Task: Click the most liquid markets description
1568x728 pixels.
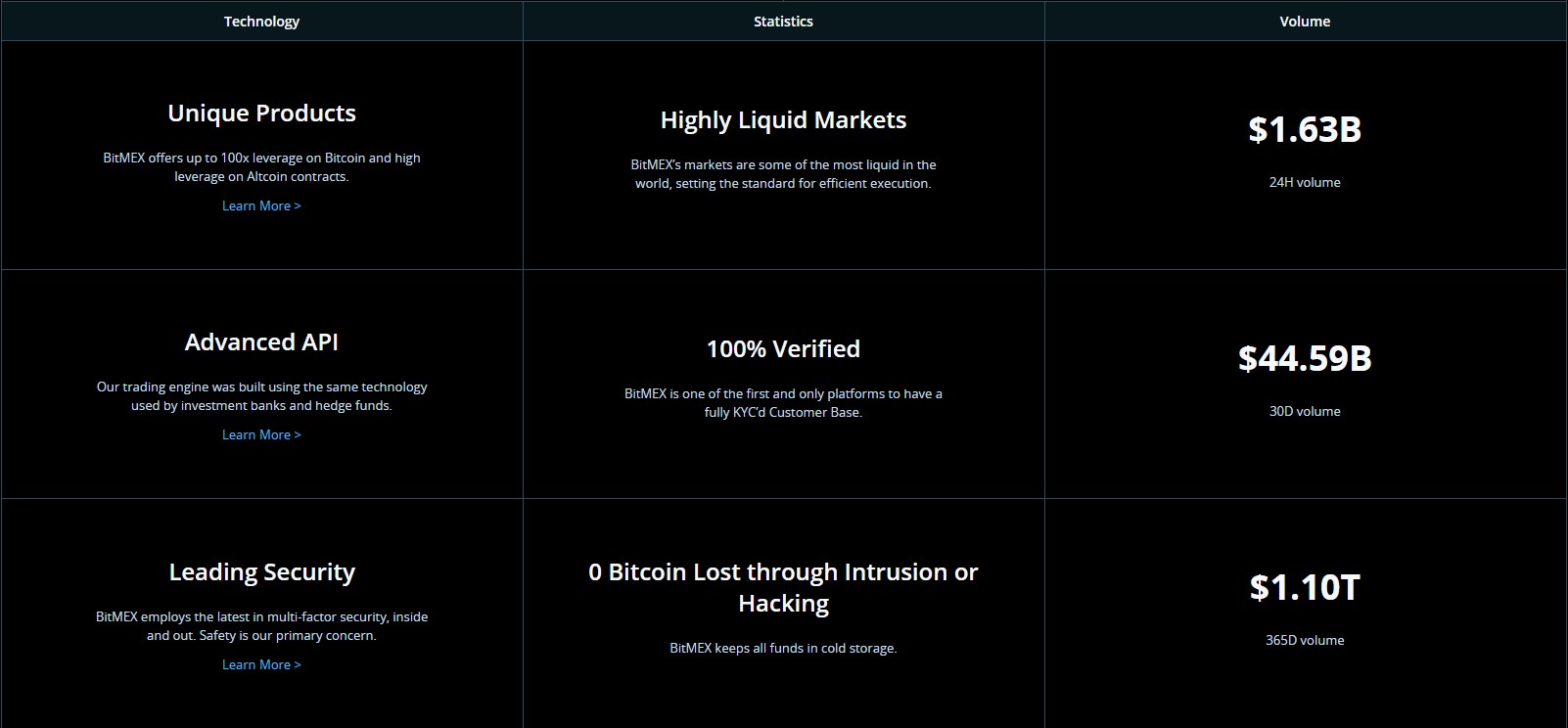Action: [783, 174]
